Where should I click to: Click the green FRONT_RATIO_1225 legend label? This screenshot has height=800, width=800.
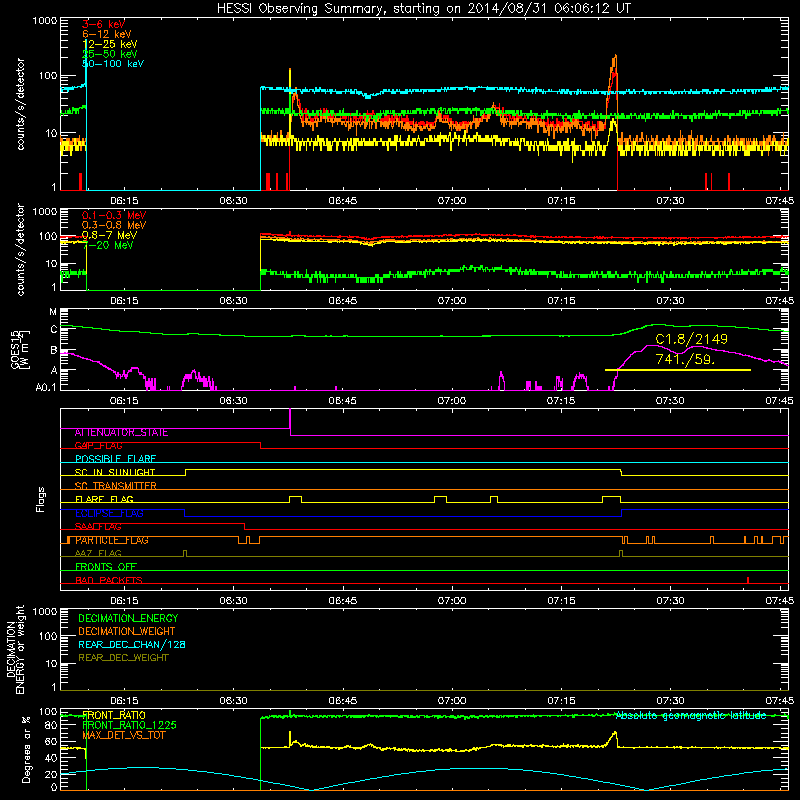[x=129, y=726]
